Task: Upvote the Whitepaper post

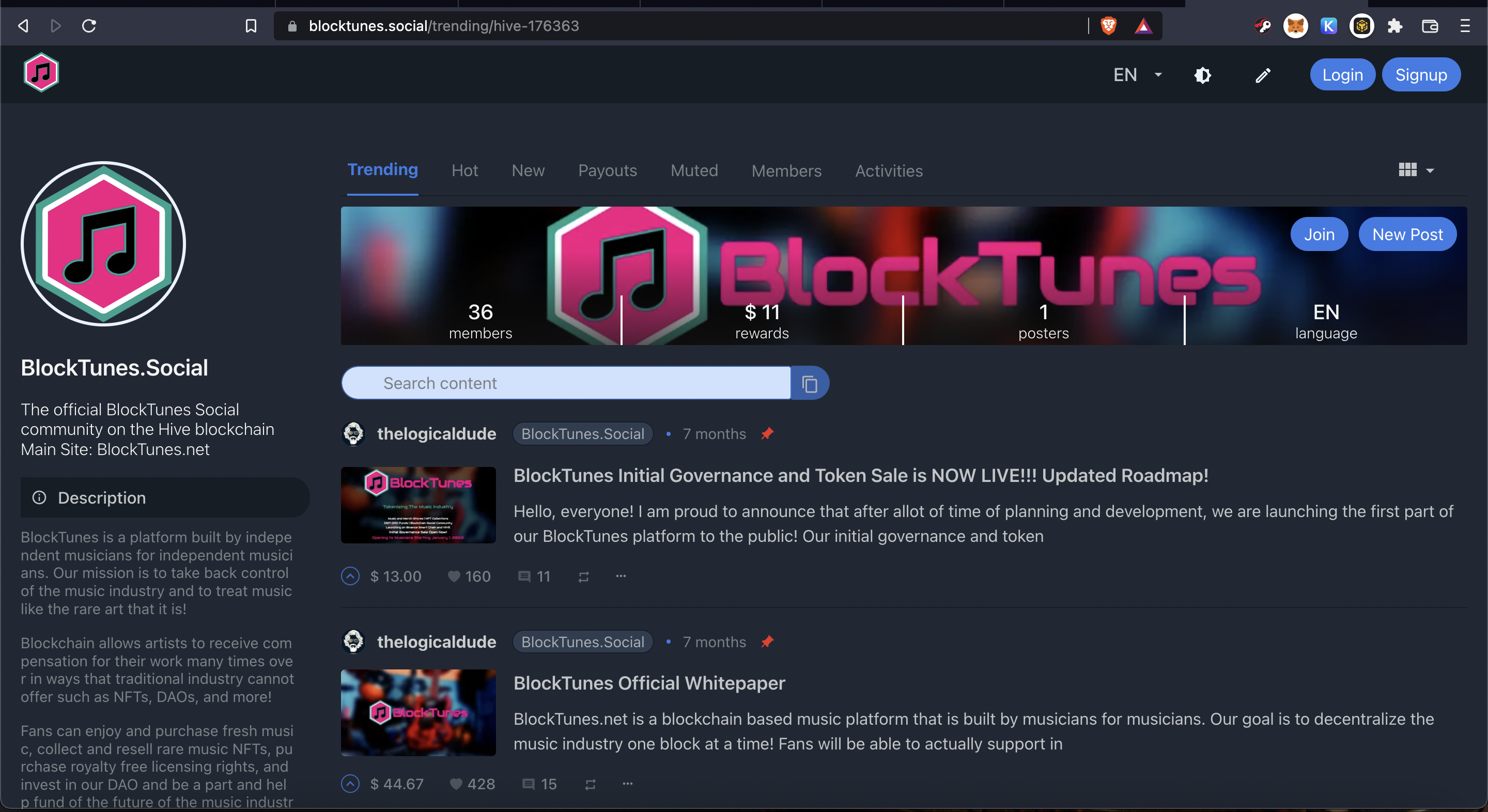Action: click(x=350, y=784)
